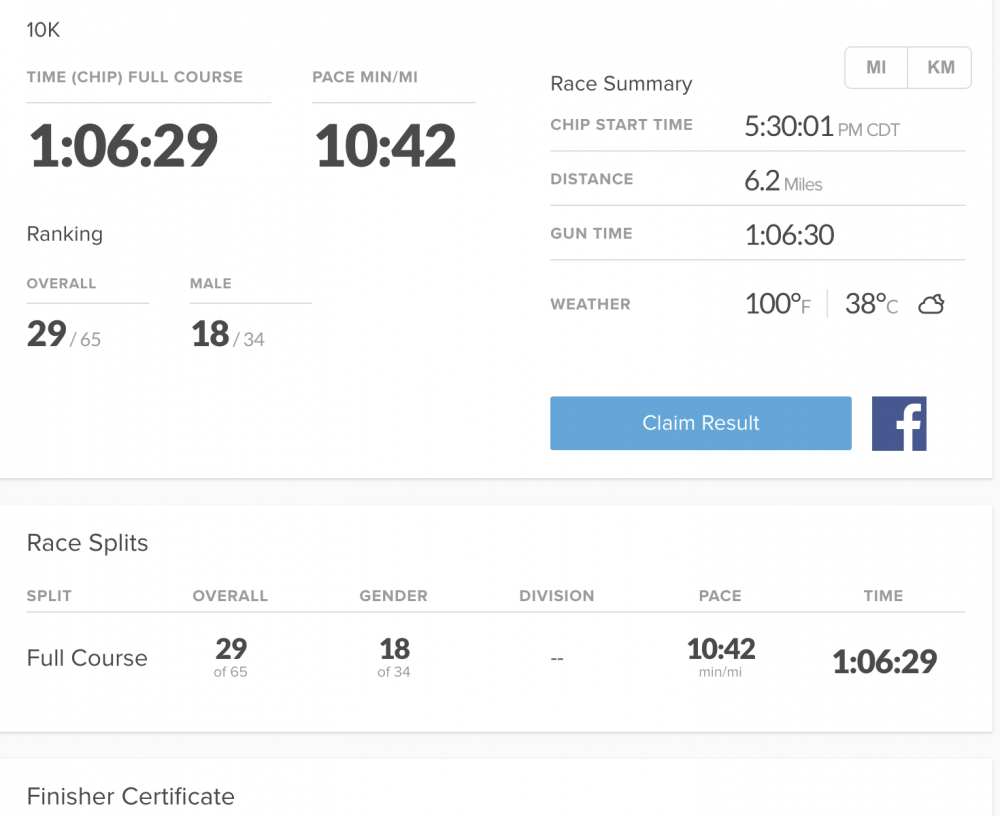Click the 100°F temperature reading
The width and height of the screenshot is (1000, 816).
(777, 304)
